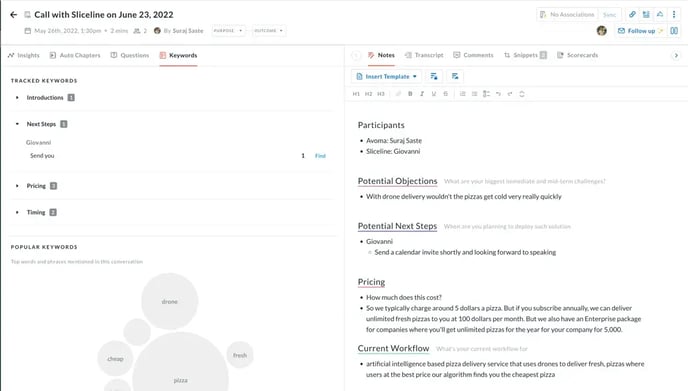
Task: Click the "Avoma: Suraj Saste" participant line
Action: (394, 140)
